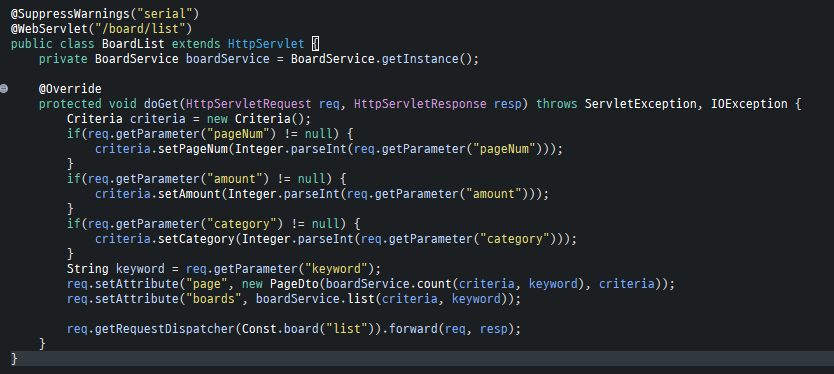Click the setCategory method call
Viewport: 834px width, 374px height.
pos(196,239)
